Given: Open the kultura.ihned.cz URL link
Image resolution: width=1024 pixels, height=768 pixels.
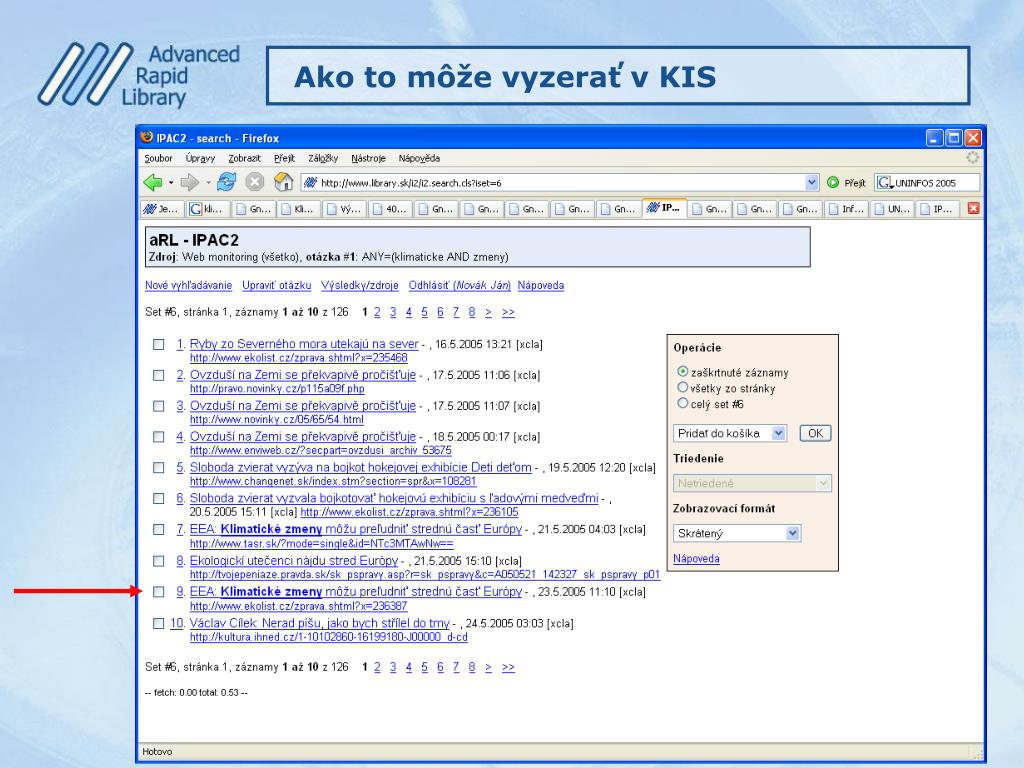Looking at the screenshot, I should pyautogui.click(x=328, y=637).
